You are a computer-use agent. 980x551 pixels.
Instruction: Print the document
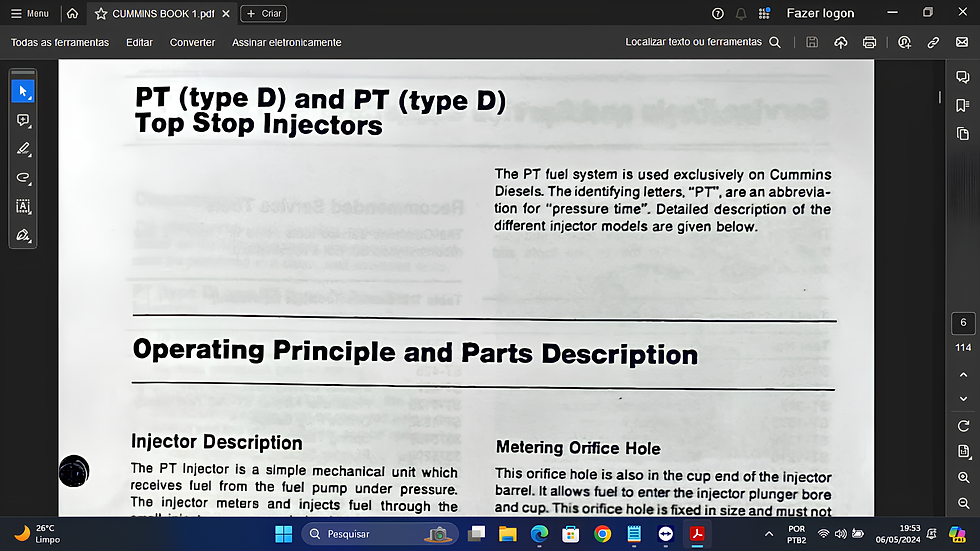[x=869, y=42]
